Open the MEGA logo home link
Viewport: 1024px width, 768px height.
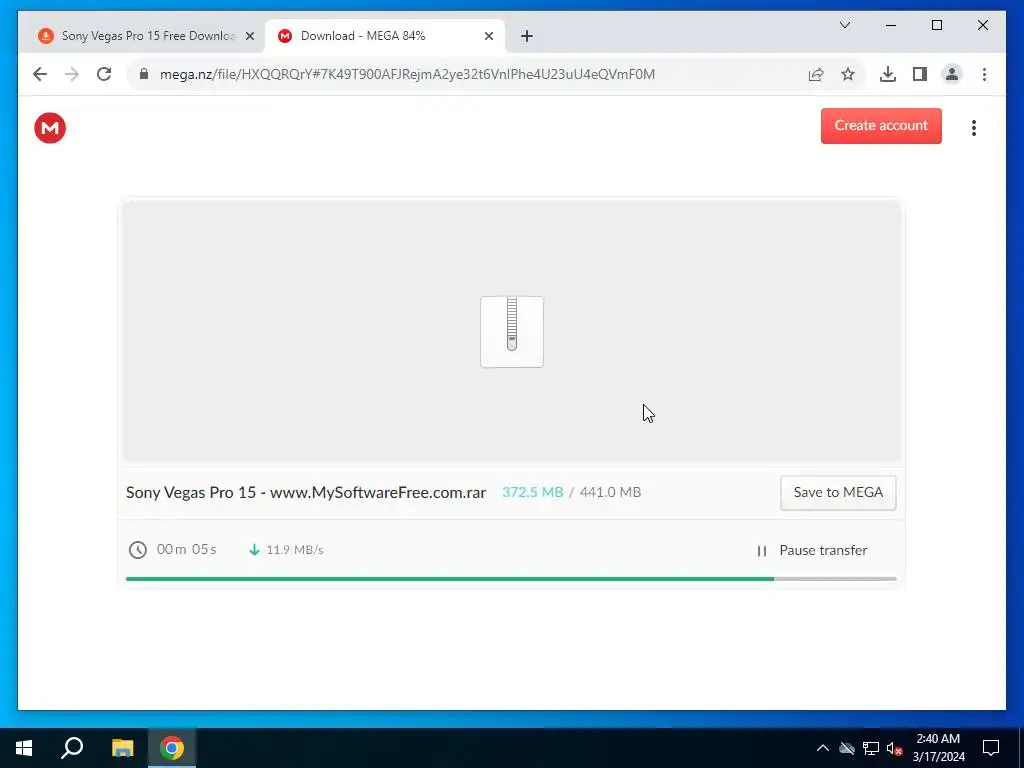[50, 128]
